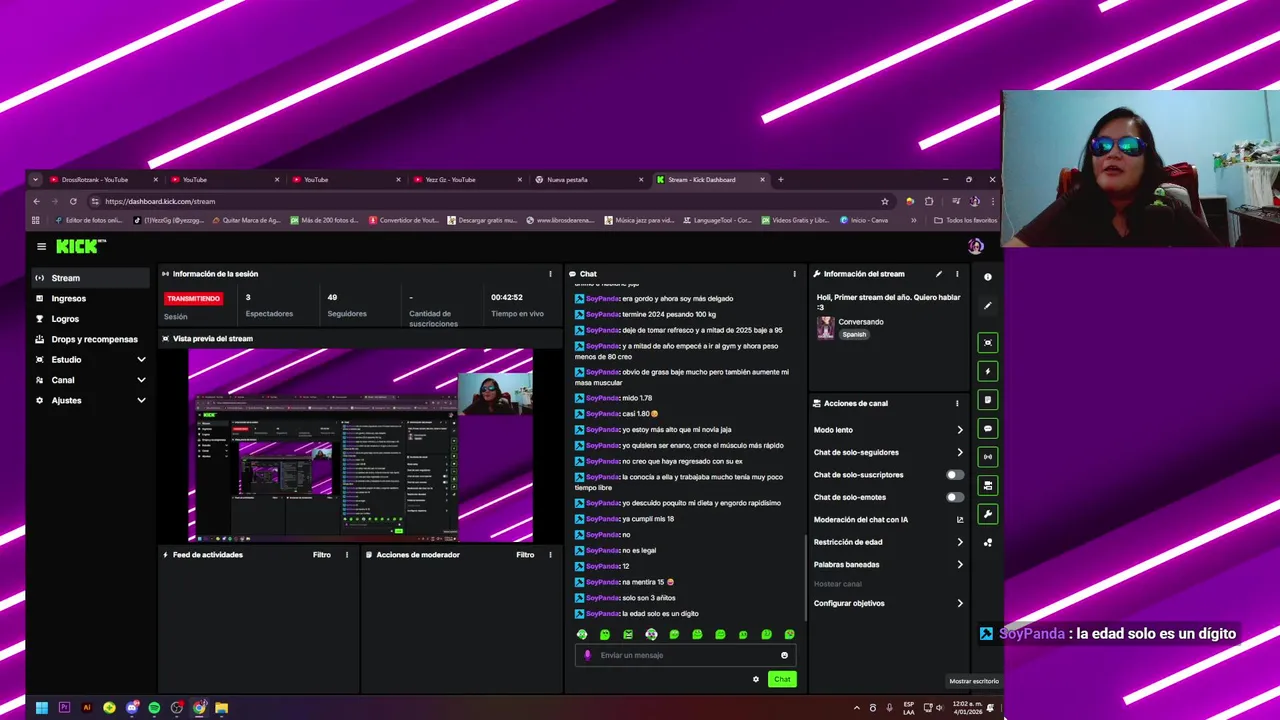Image resolution: width=1280 pixels, height=720 pixels.
Task: Open Palabras baneadas settings
Action: [889, 564]
